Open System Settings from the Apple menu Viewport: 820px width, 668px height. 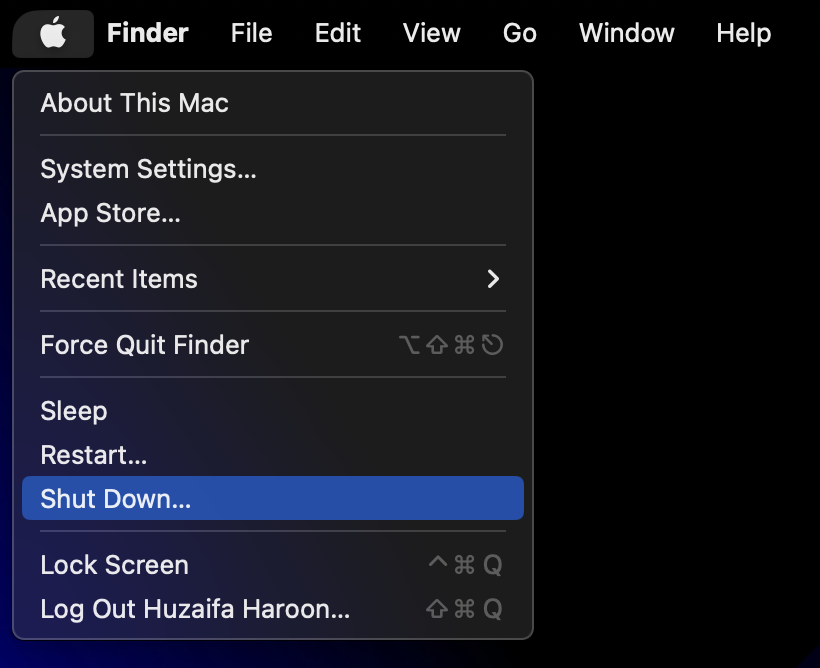pos(148,169)
